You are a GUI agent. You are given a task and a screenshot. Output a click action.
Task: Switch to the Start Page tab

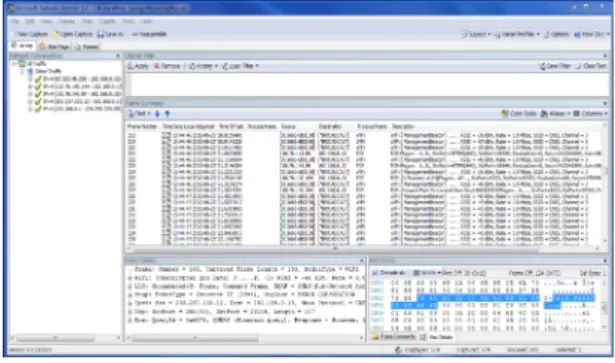point(55,47)
